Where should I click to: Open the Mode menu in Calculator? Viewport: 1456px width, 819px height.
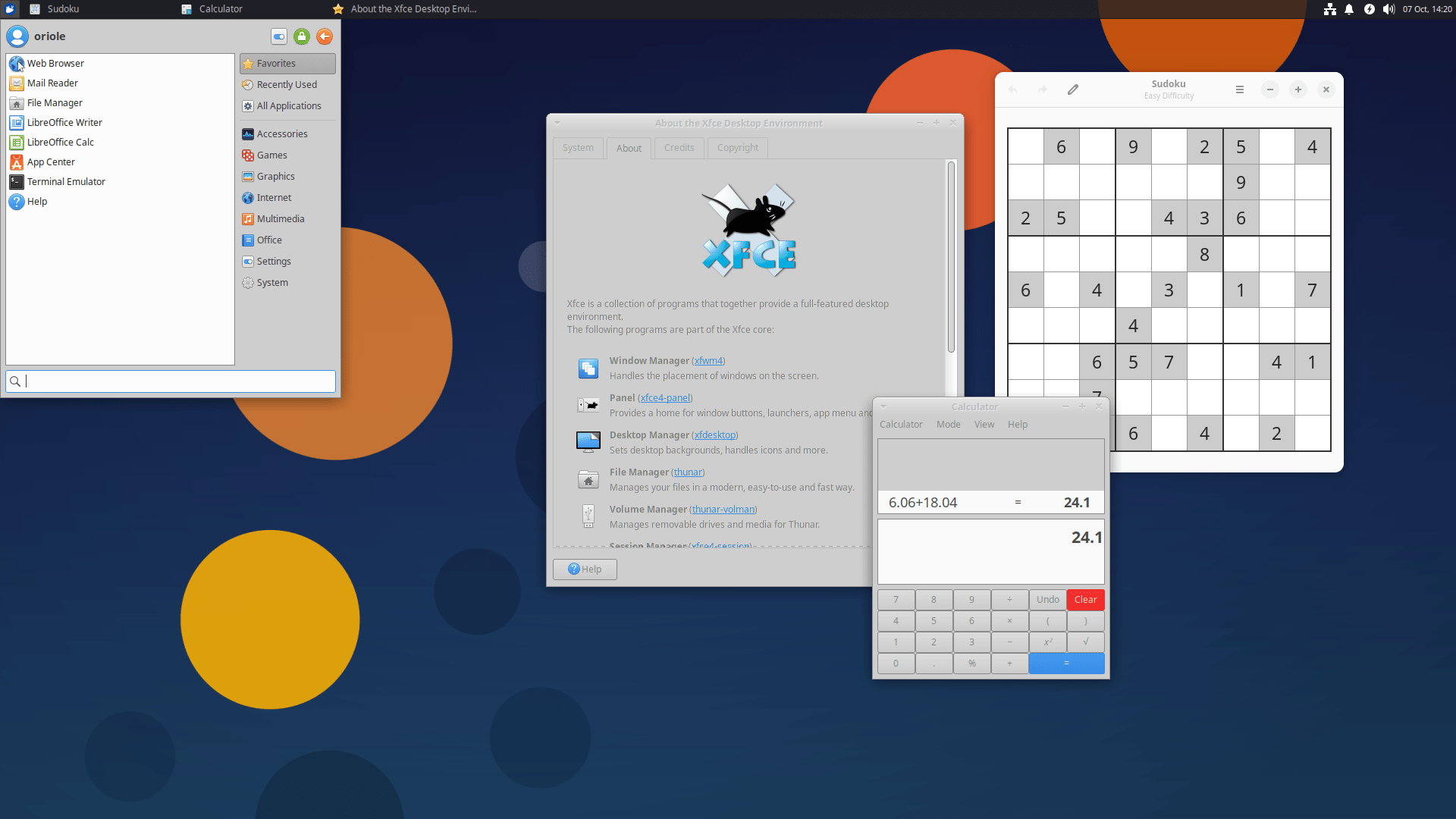(x=948, y=424)
